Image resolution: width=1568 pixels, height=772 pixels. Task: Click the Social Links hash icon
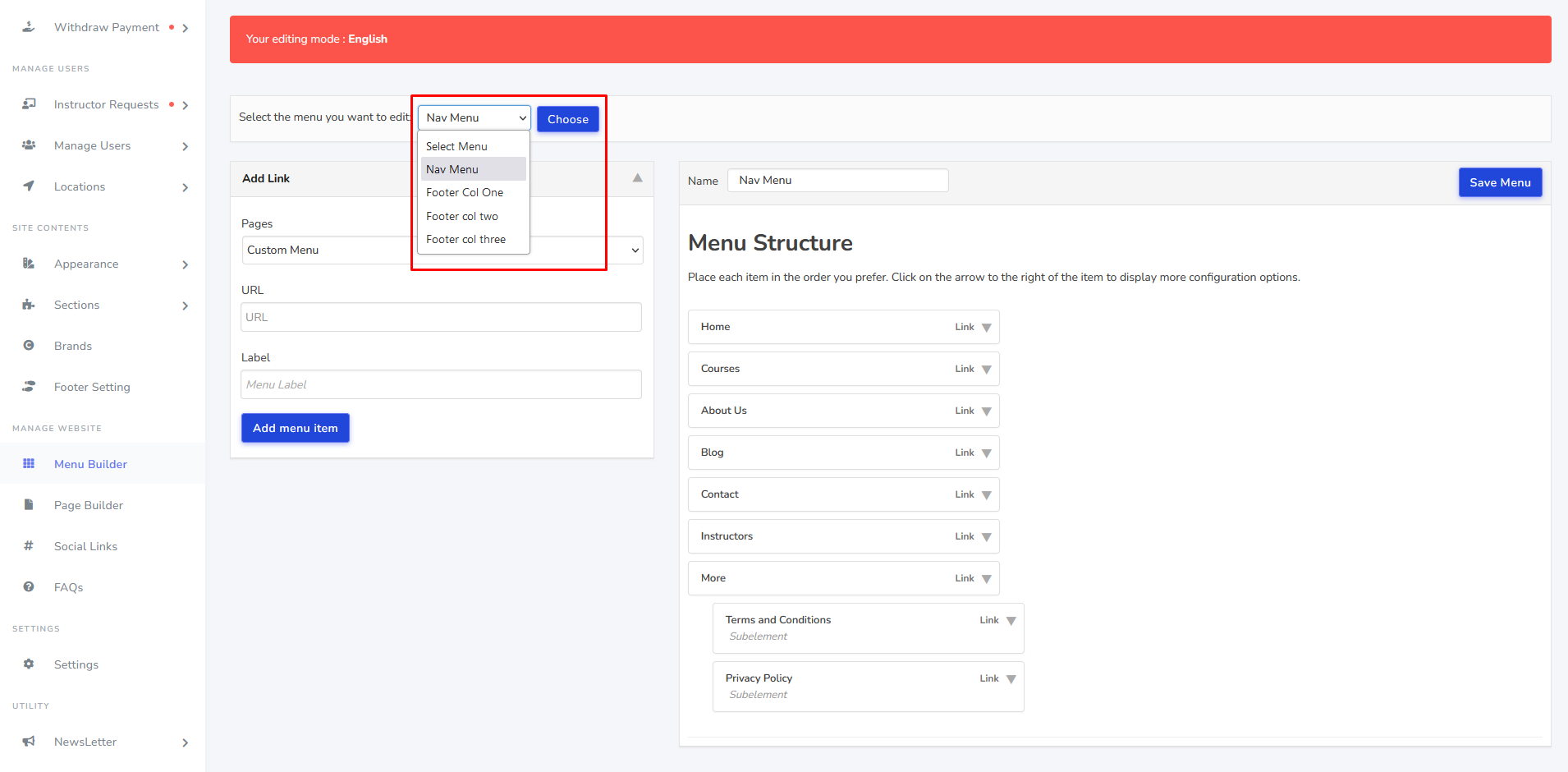point(29,546)
